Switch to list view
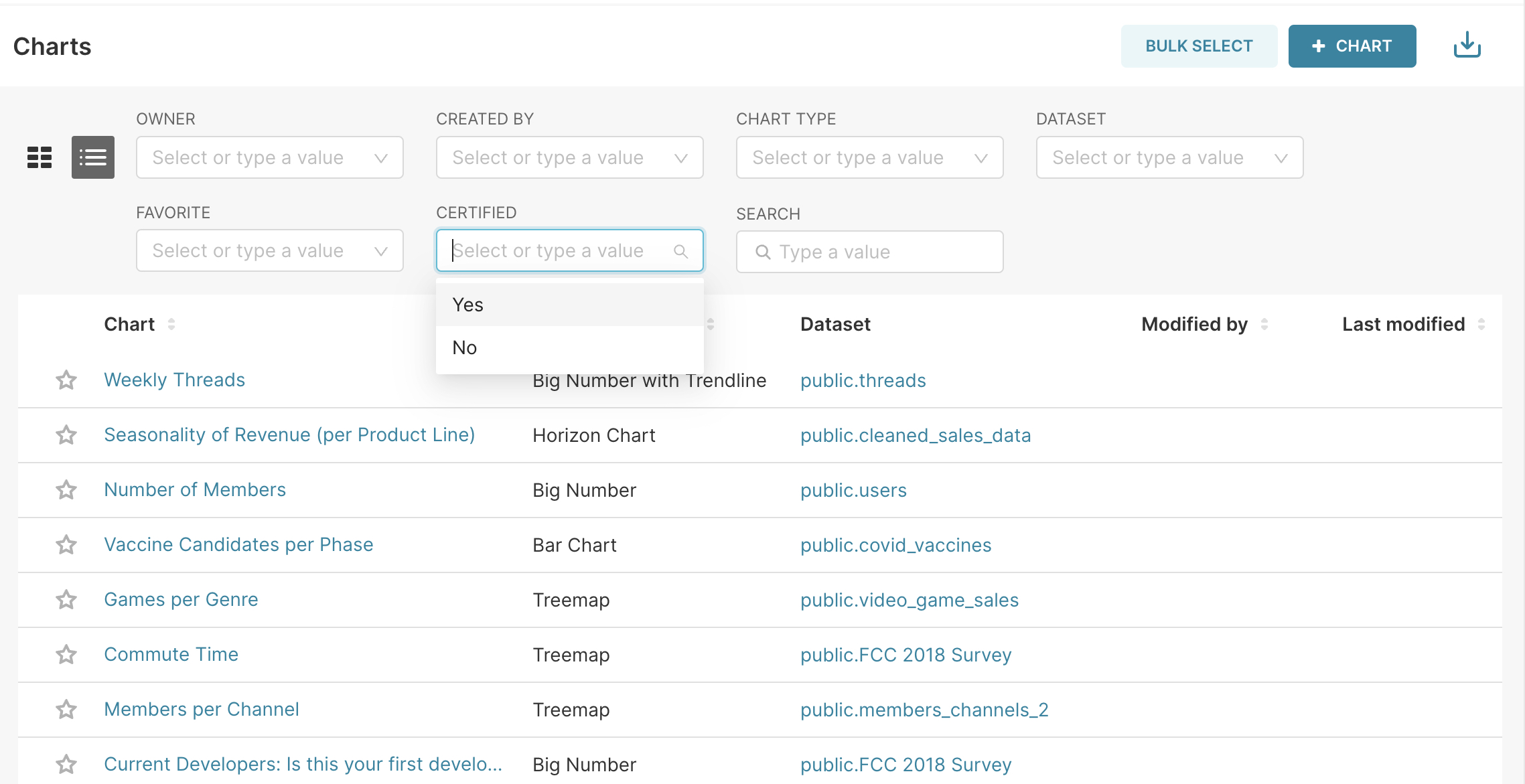The width and height of the screenshot is (1525, 784). [93, 157]
